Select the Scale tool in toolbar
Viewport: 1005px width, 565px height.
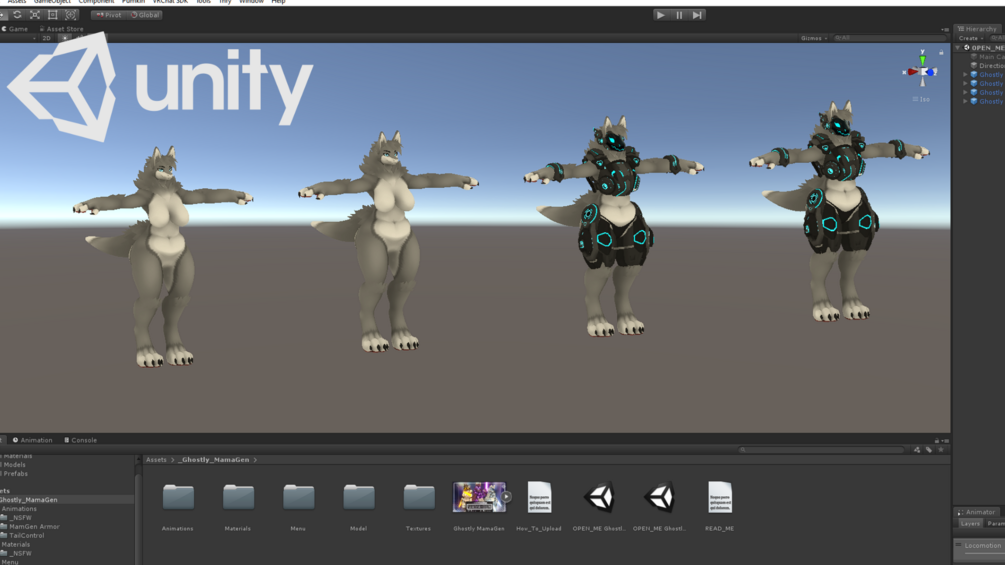point(35,15)
